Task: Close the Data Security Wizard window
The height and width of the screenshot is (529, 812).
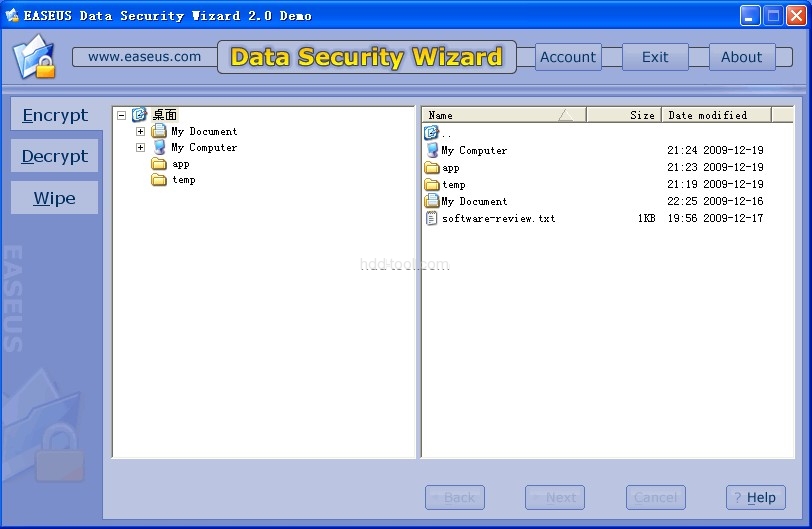Action: click(796, 16)
